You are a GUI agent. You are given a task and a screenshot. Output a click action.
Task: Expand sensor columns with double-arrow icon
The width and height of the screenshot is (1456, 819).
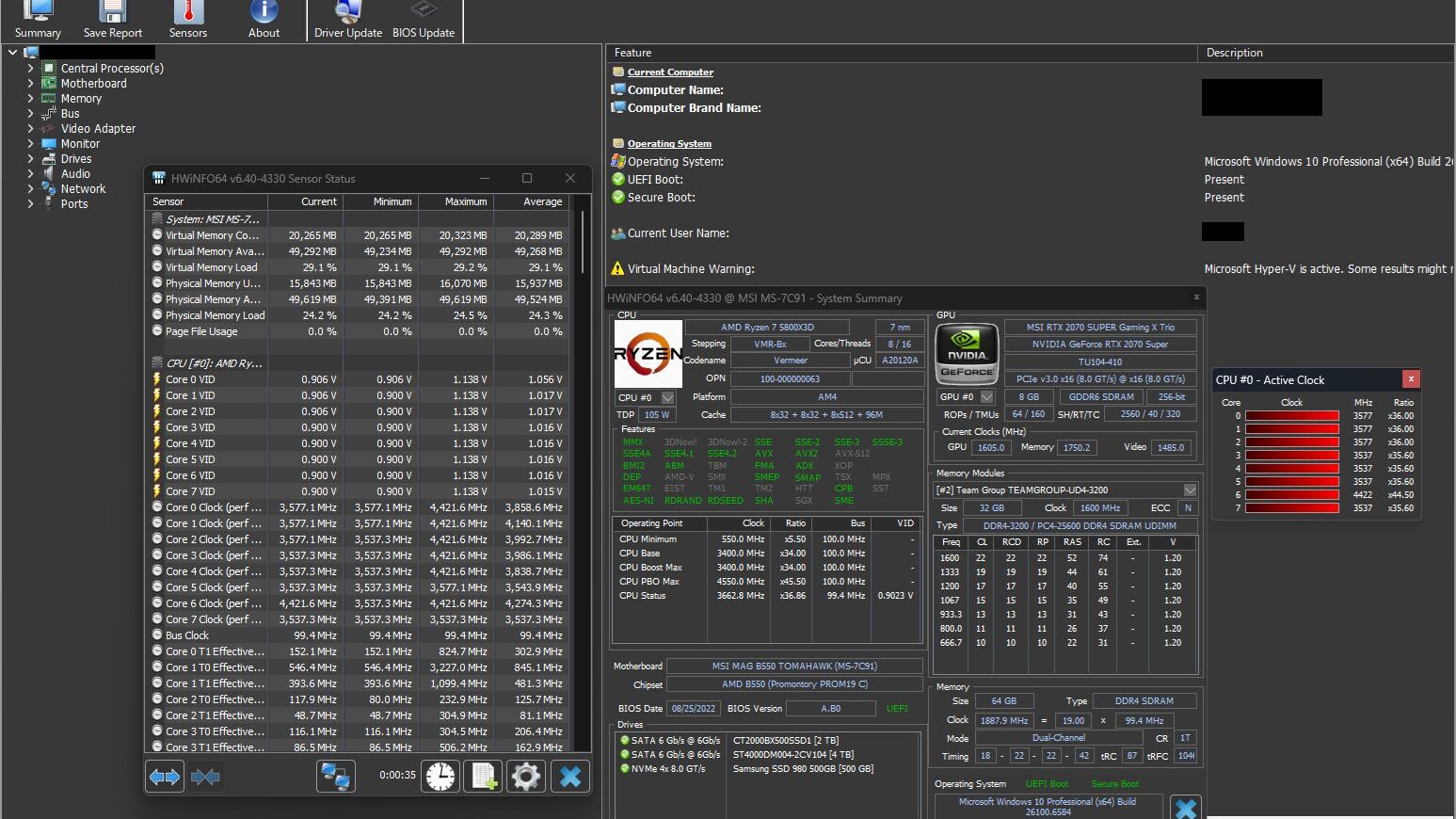pyautogui.click(x=165, y=777)
